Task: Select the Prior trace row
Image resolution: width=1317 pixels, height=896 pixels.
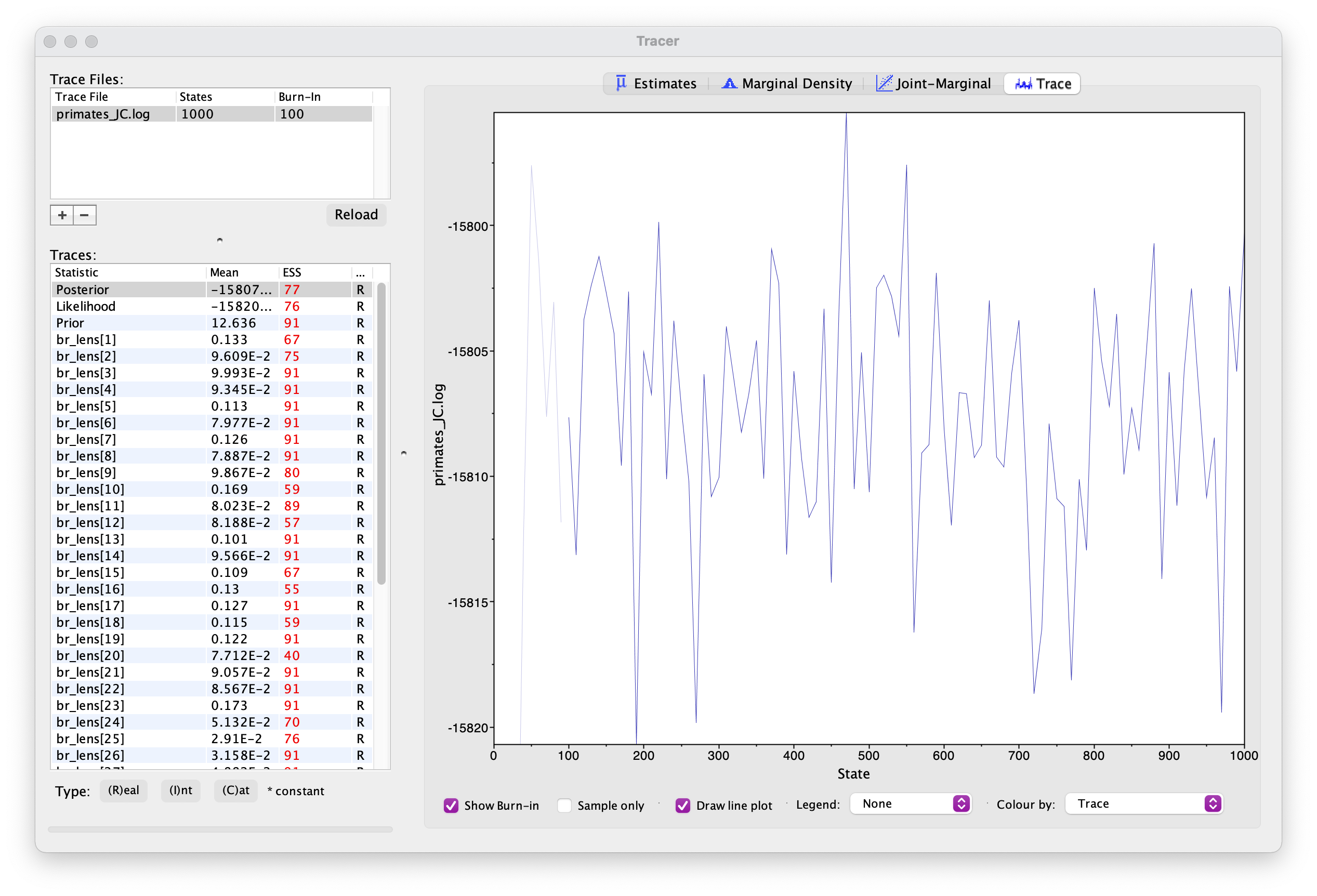Action: click(x=212, y=323)
